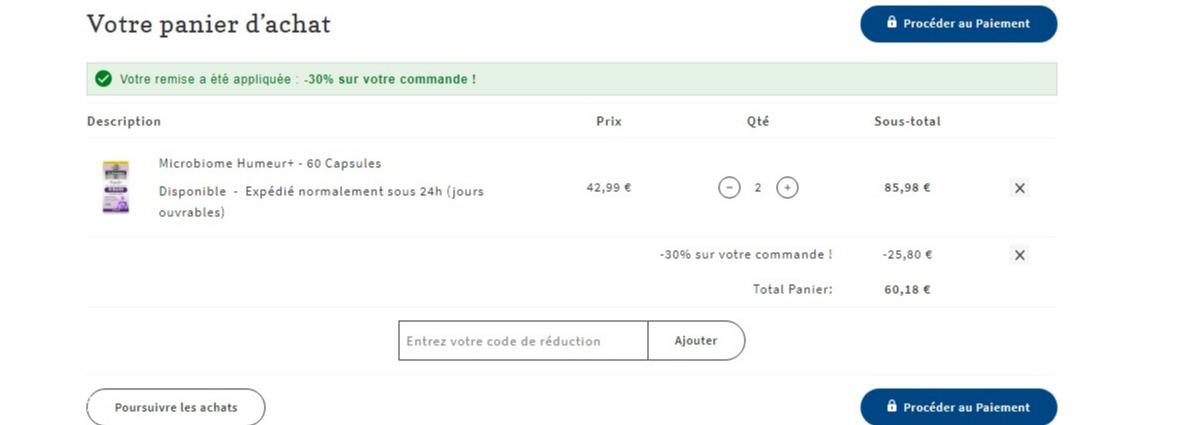
Task: Click top Procéder au Paiement button
Action: [x=959, y=24]
